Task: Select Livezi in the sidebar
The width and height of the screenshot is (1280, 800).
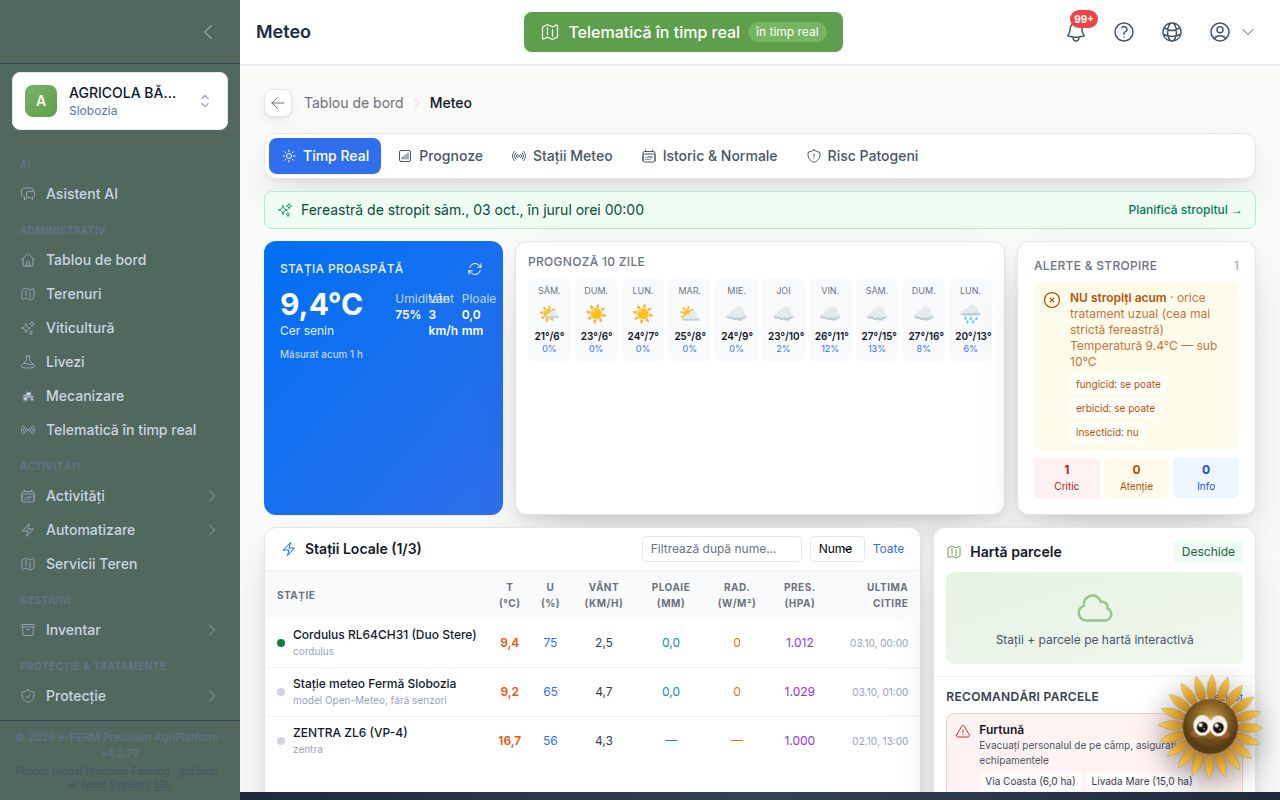Action: point(120,362)
